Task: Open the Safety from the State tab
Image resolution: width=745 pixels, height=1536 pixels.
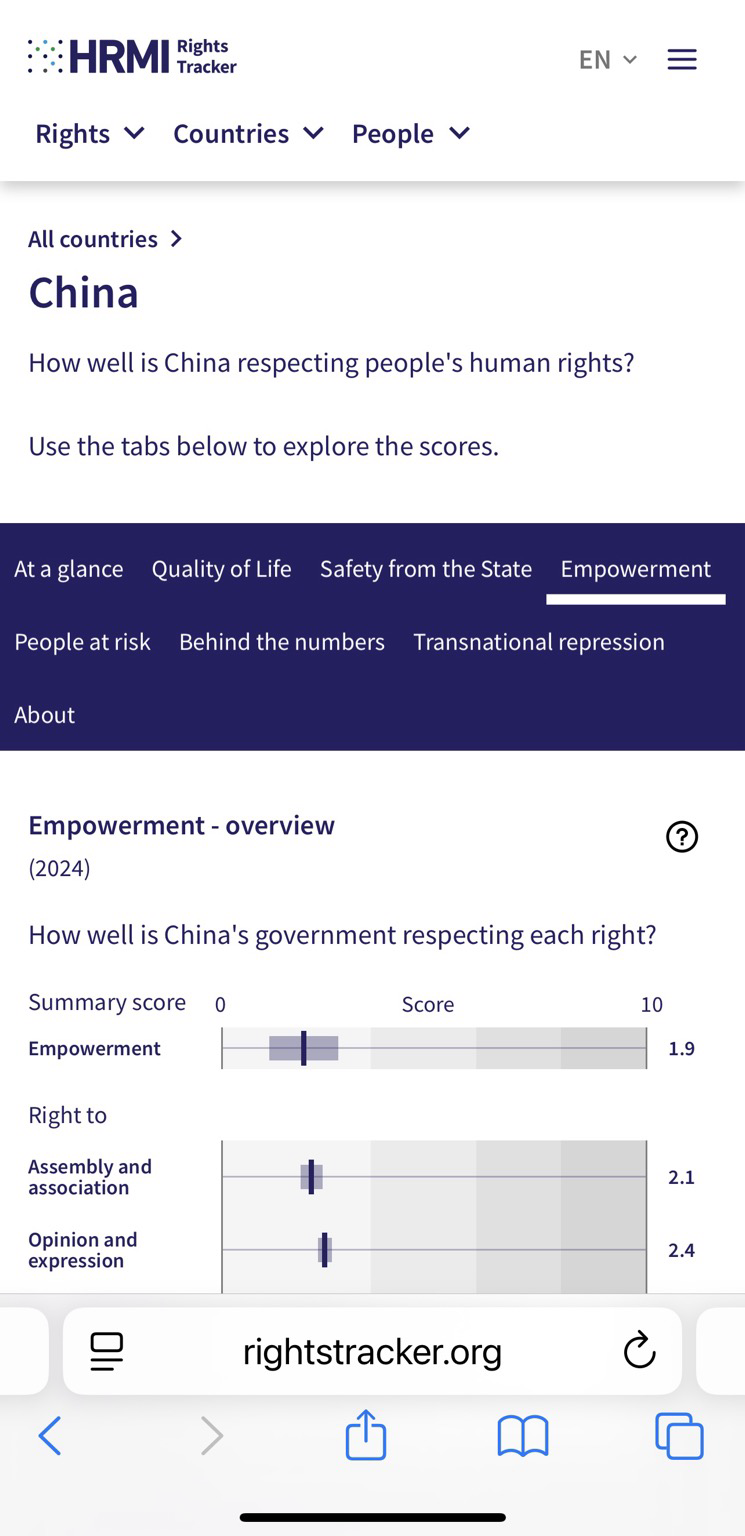Action: (x=426, y=569)
